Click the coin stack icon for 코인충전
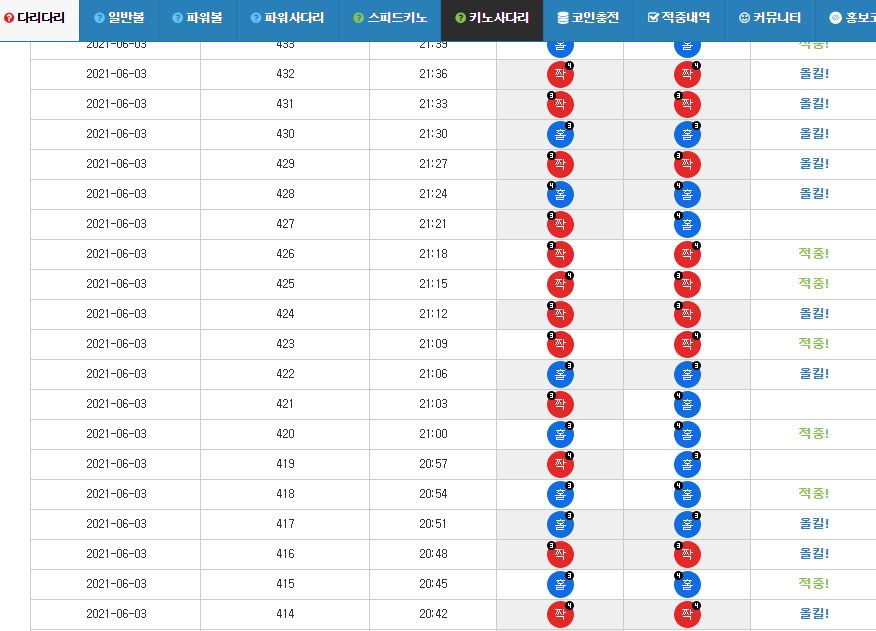 pyautogui.click(x=563, y=18)
